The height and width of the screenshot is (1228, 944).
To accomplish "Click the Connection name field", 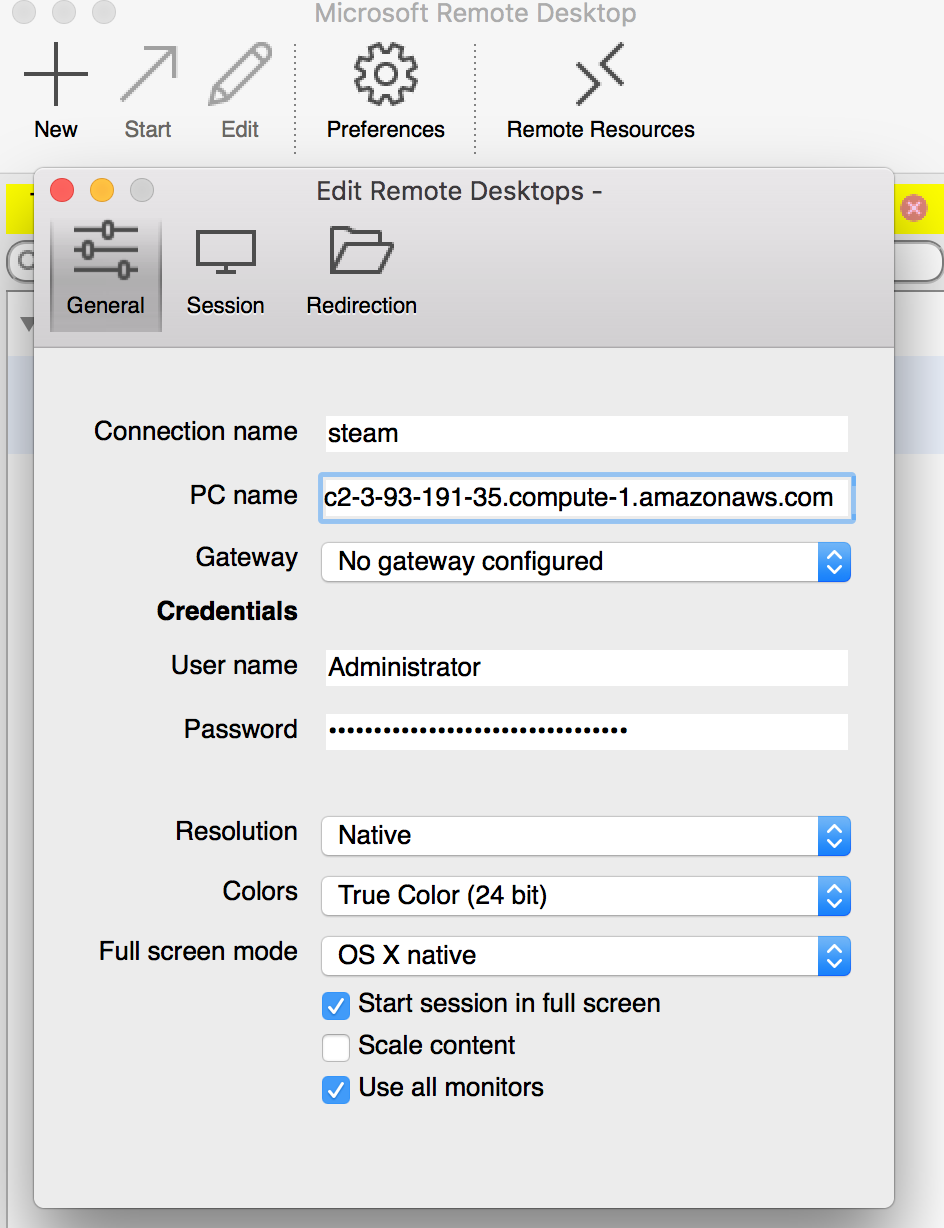I will [586, 434].
